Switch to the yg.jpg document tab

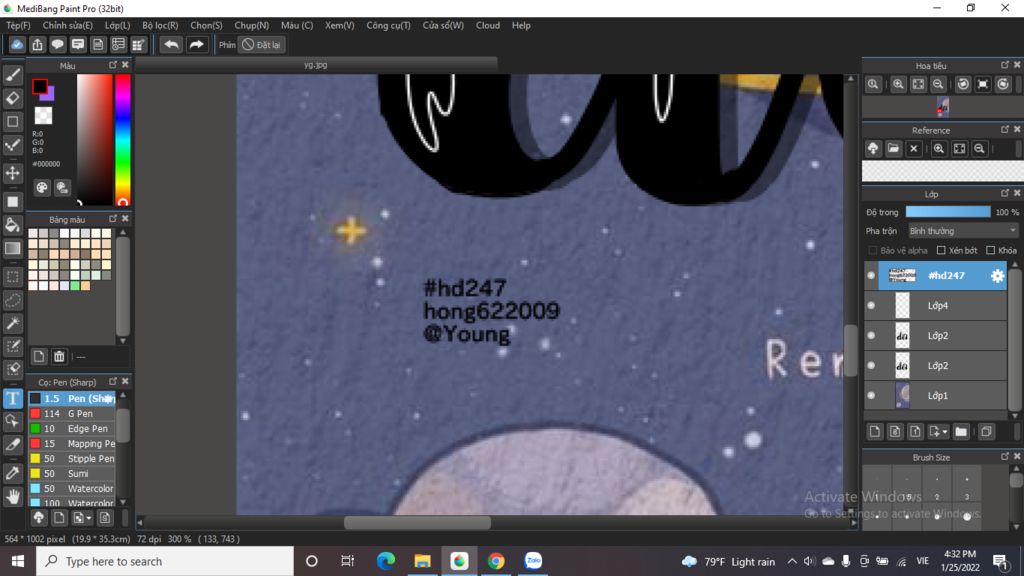point(316,65)
